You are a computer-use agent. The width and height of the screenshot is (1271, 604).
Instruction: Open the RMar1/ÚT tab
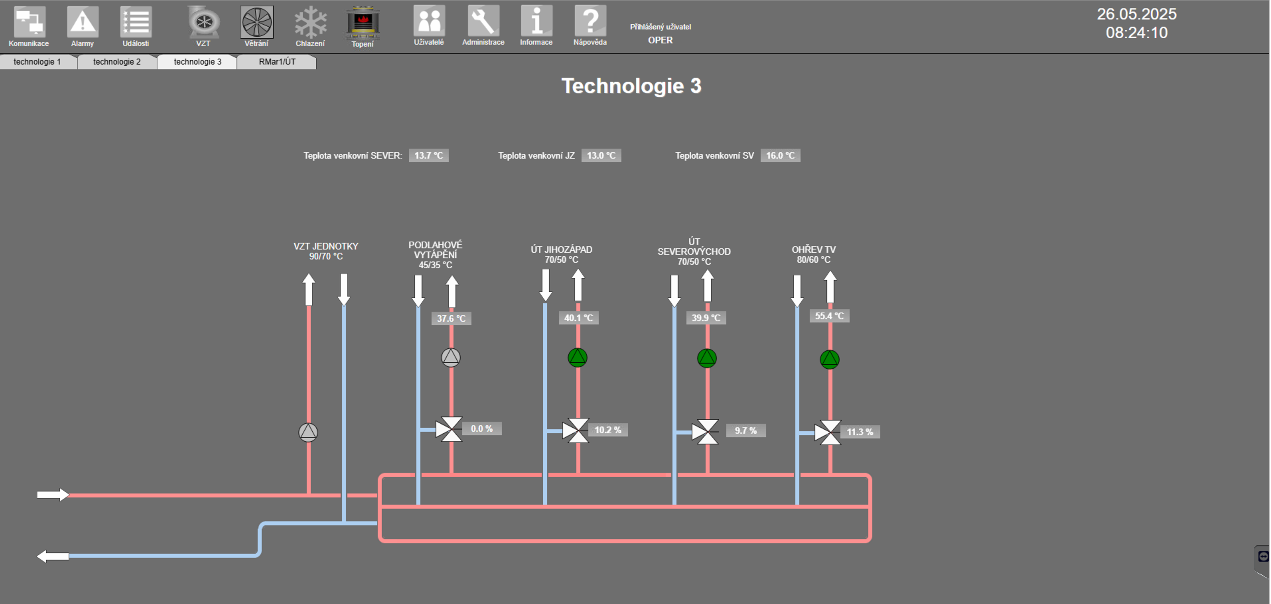[x=277, y=62]
